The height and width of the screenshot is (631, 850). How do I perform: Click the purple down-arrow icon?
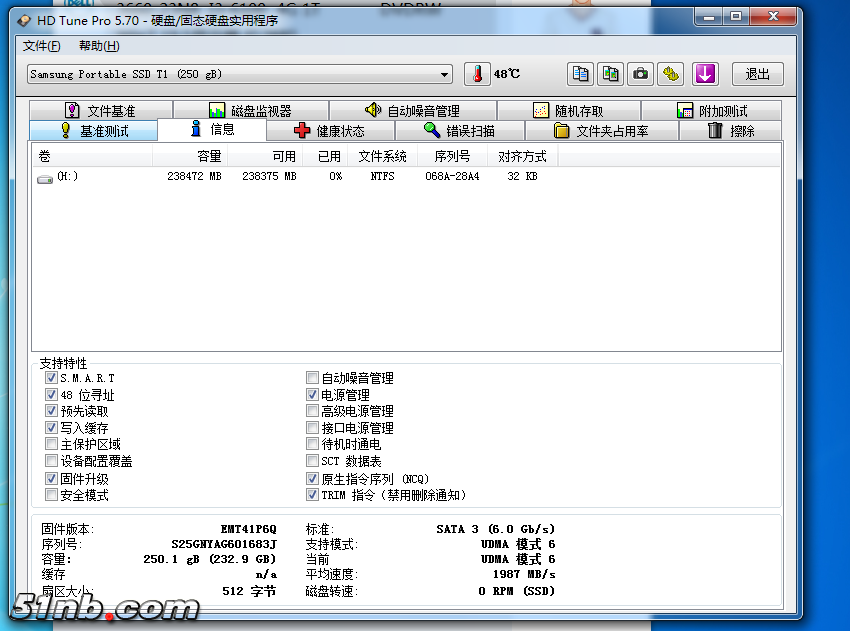point(705,74)
